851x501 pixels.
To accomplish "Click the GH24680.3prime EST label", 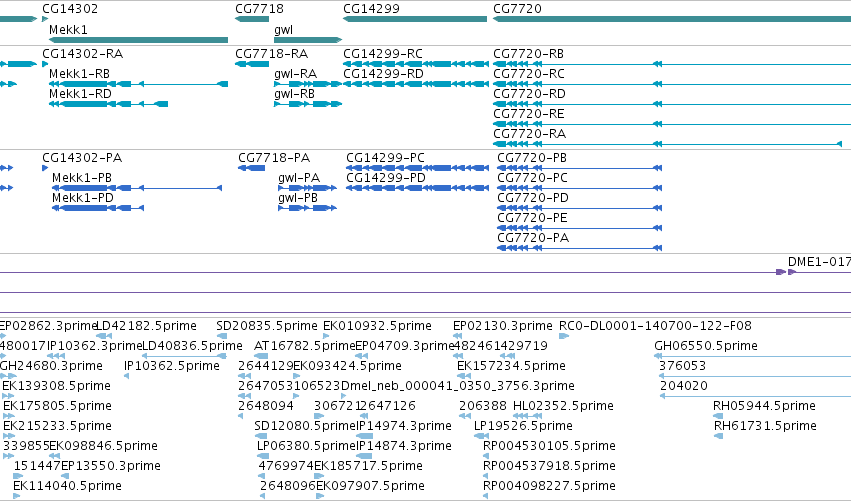I will (x=51, y=366).
